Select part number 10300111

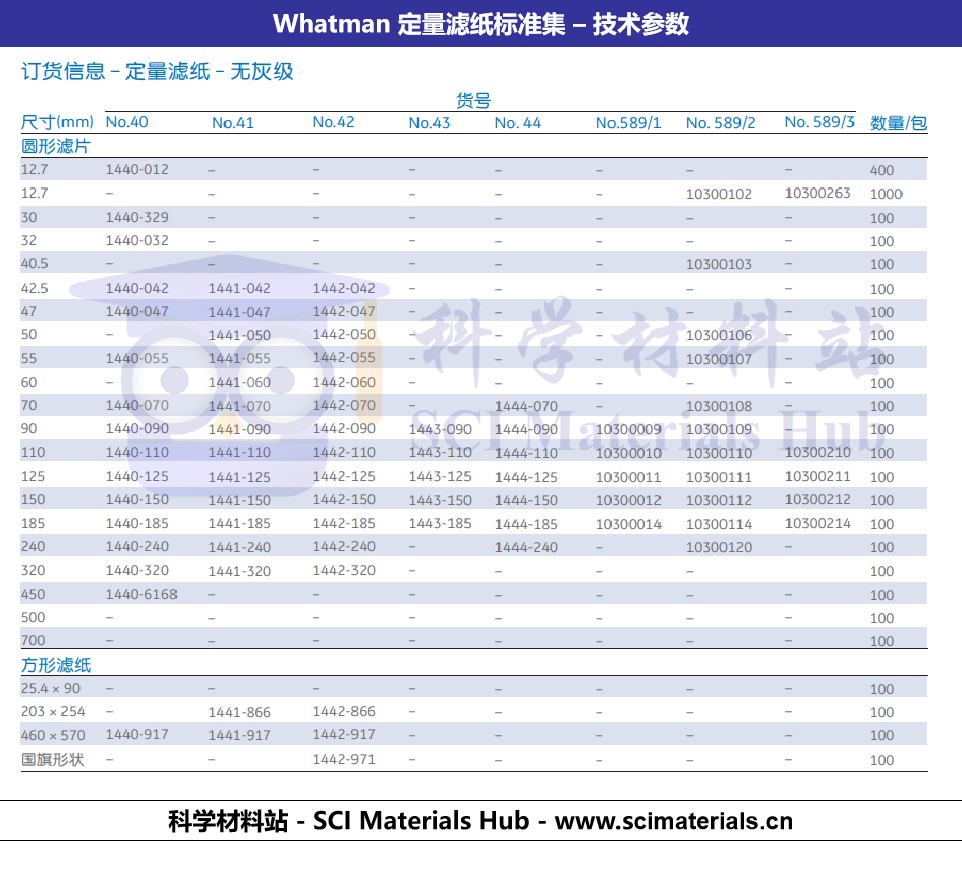718,477
